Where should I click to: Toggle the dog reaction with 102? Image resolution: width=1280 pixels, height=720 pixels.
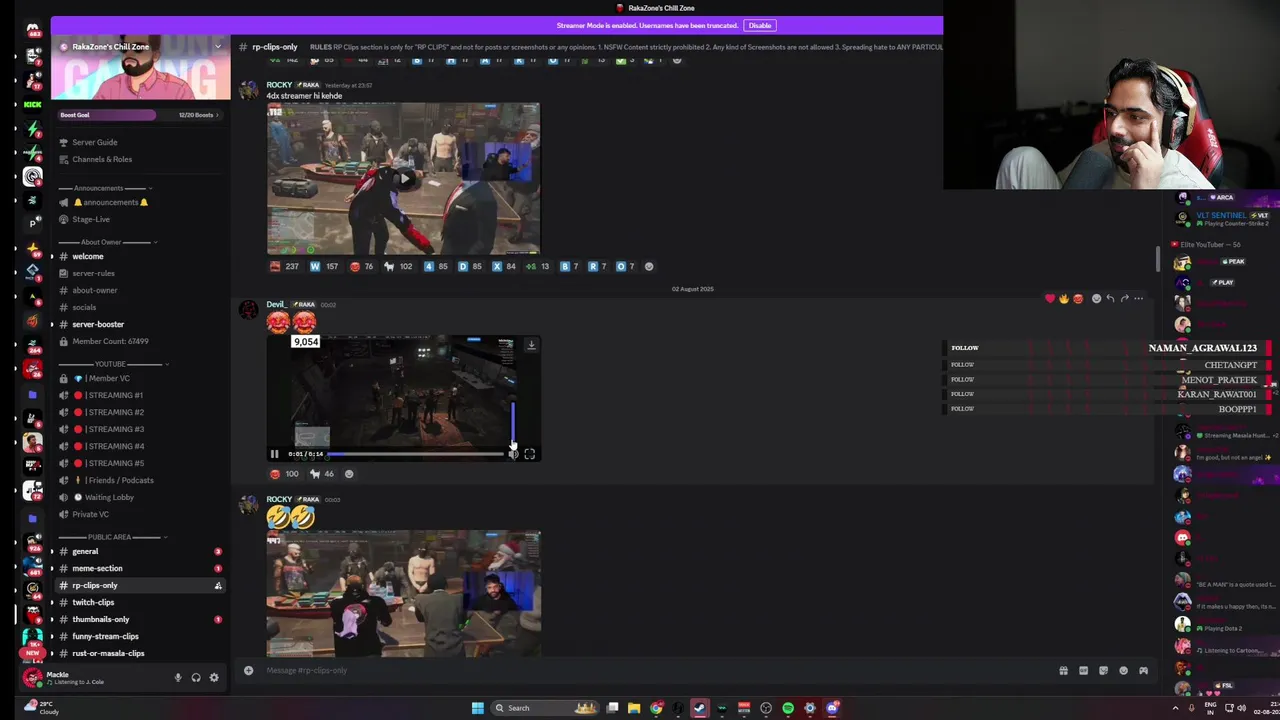(x=398, y=266)
